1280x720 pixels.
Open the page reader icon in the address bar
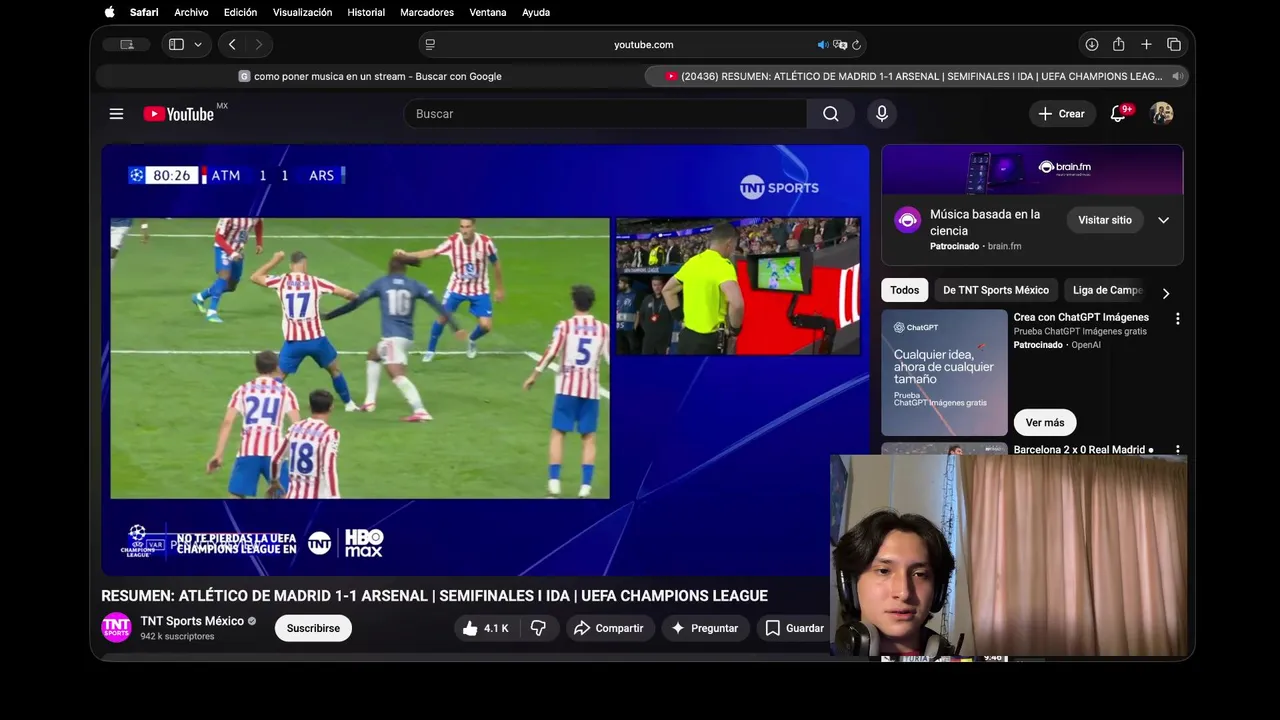pyautogui.click(x=430, y=44)
